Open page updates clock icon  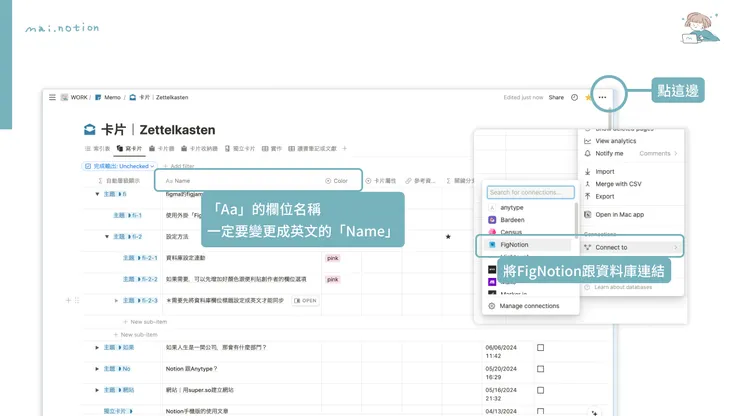pyautogui.click(x=574, y=97)
